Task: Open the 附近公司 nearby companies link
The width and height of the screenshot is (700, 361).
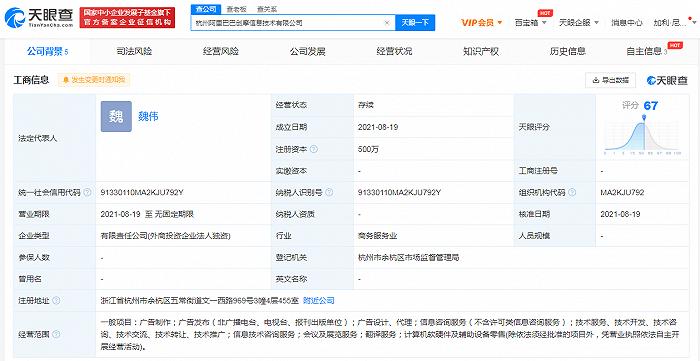Action: [318, 301]
